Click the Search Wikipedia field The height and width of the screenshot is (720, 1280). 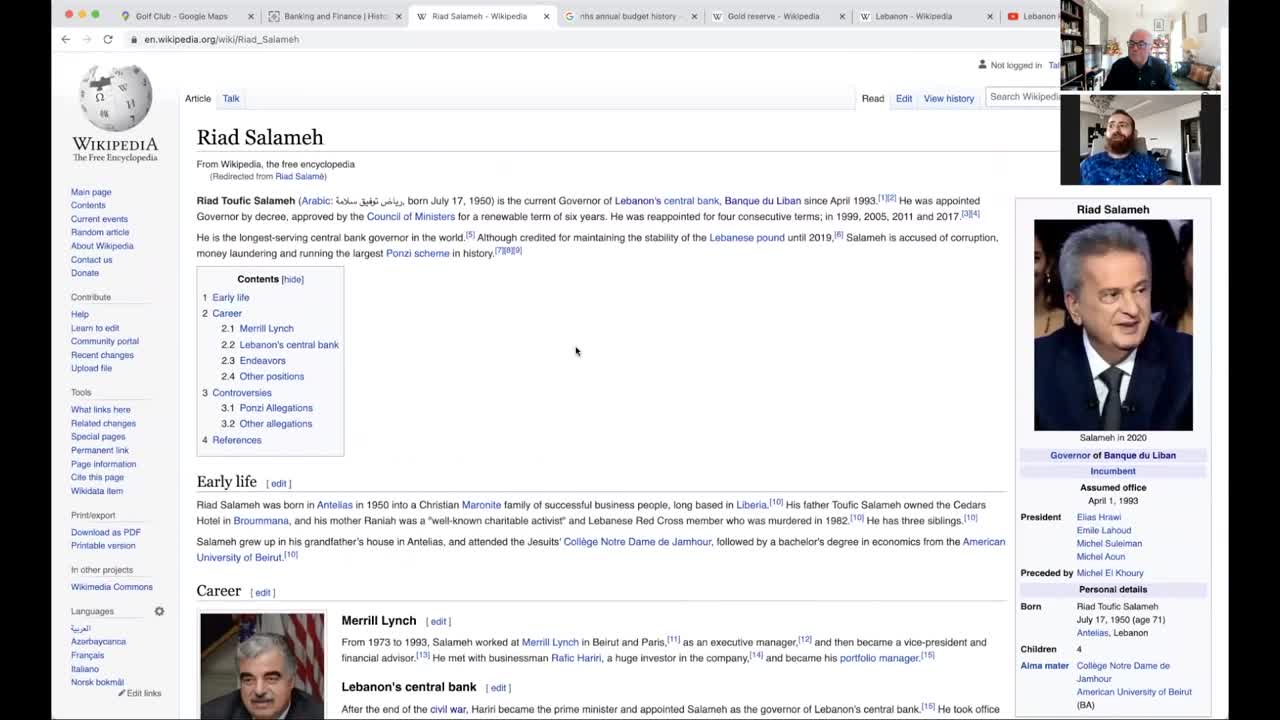[x=1023, y=97]
